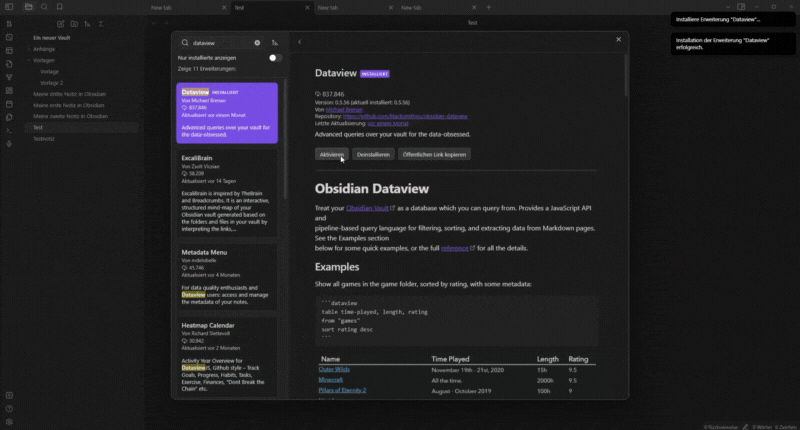Toggle the left sidebar icon
This screenshot has width=800, height=430.
point(9,7)
